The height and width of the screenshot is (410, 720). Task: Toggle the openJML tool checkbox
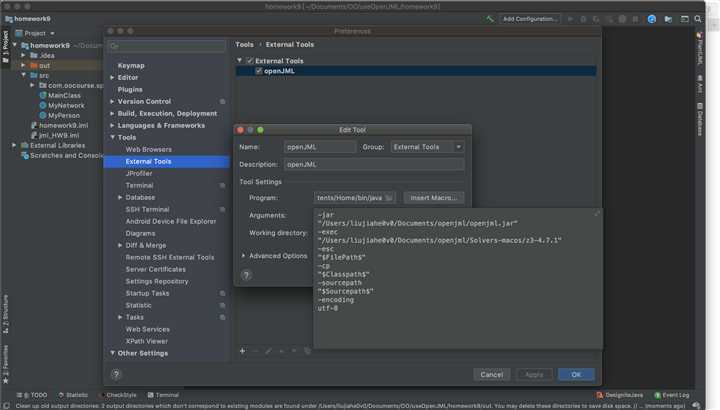click(259, 71)
